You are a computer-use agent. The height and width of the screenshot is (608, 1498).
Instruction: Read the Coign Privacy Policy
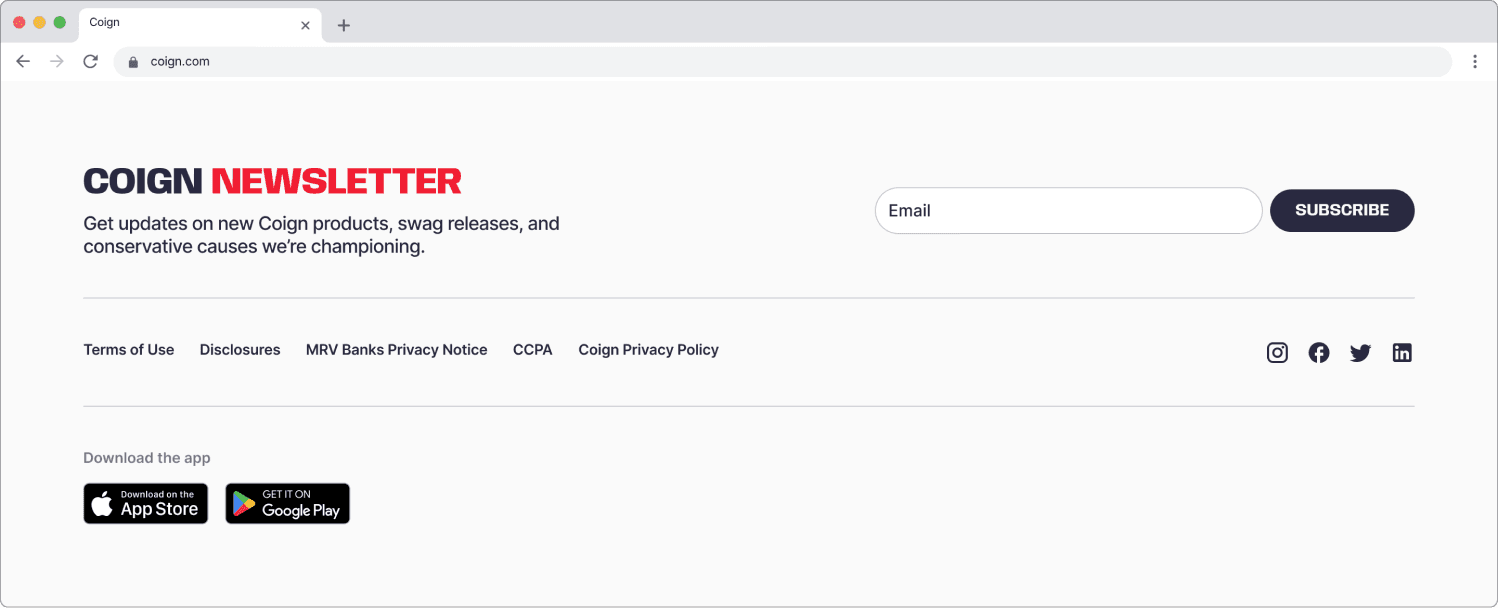click(648, 349)
